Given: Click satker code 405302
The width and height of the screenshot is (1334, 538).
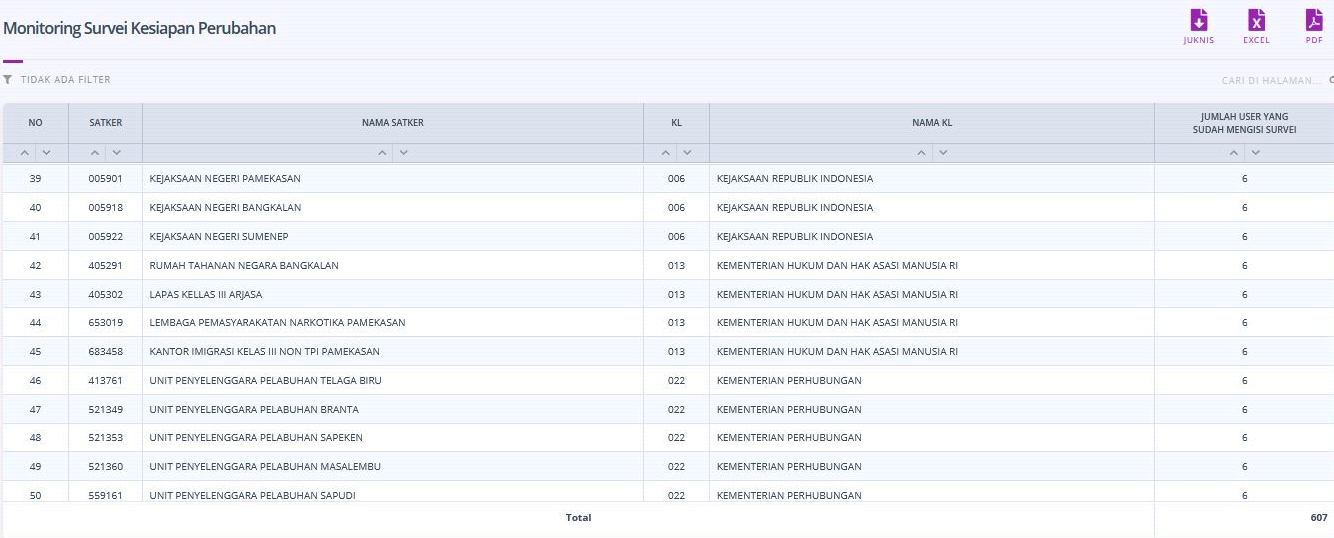Looking at the screenshot, I should 105,294.
